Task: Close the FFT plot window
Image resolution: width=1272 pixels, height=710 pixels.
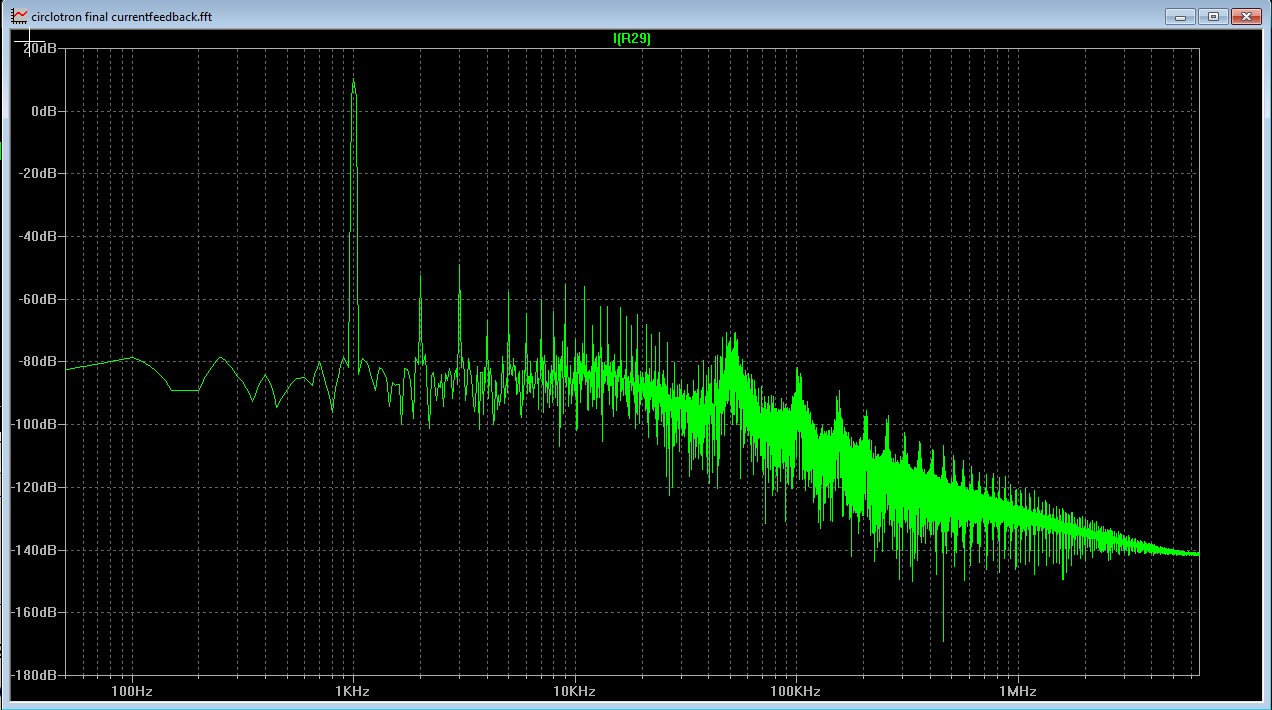Action: (x=1245, y=16)
